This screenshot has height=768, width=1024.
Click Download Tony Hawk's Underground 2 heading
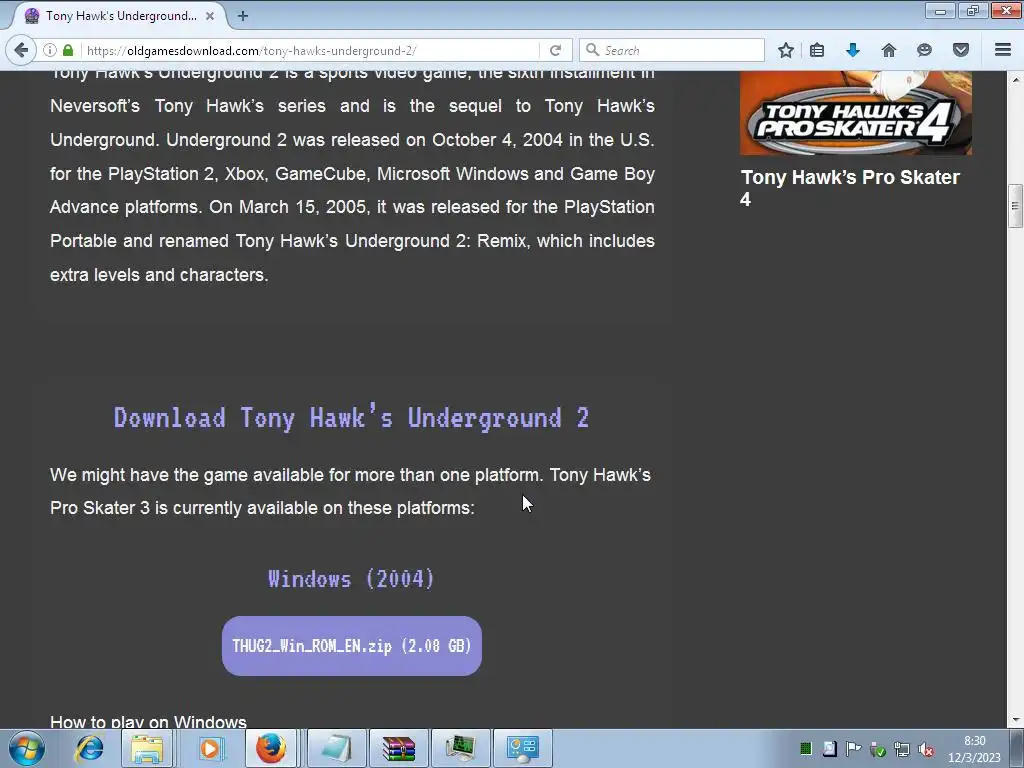351,418
